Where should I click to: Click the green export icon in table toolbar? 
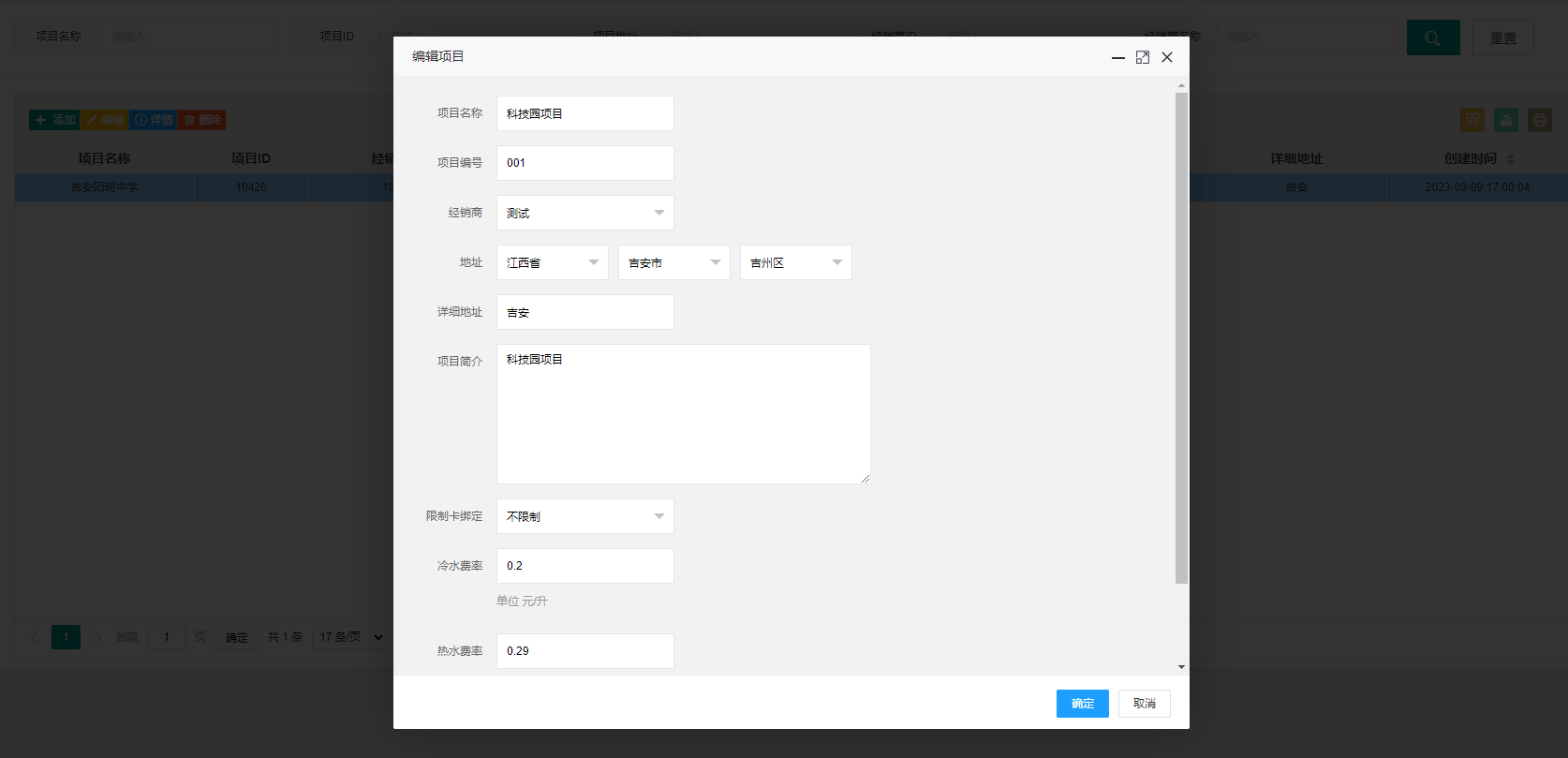click(1506, 120)
